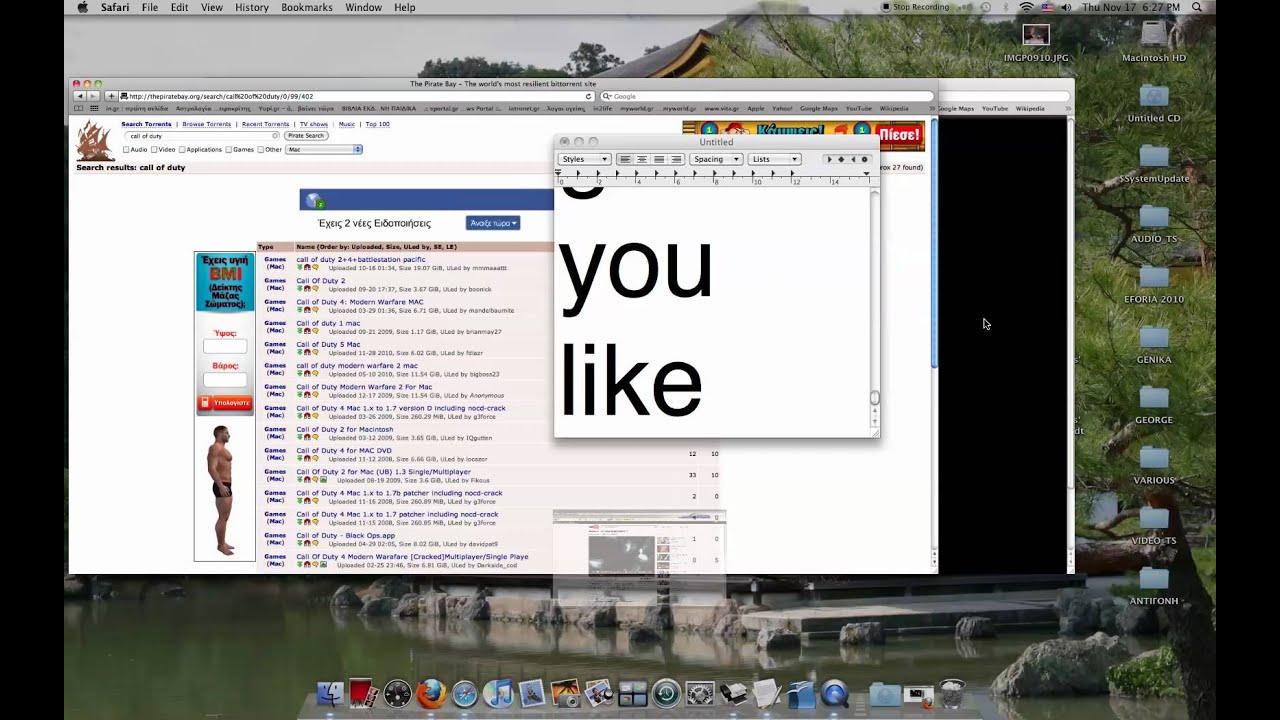Follow the Browse Torrents link
Viewport: 1280px width, 720px height.
(207, 124)
